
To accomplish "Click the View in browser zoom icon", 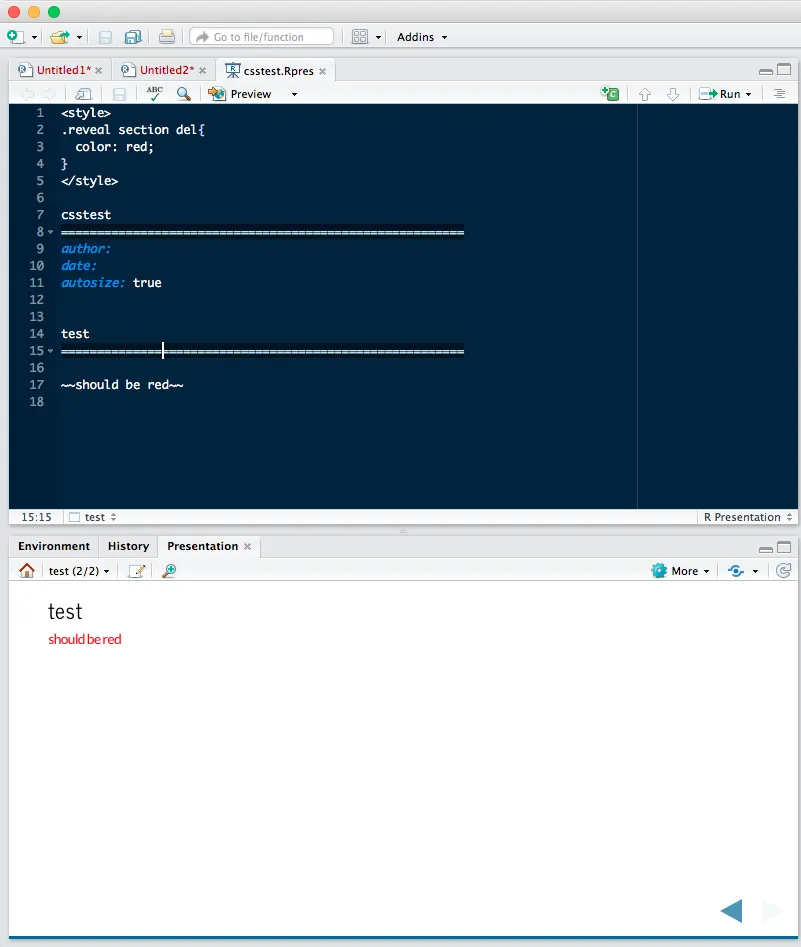I will tap(169, 571).
